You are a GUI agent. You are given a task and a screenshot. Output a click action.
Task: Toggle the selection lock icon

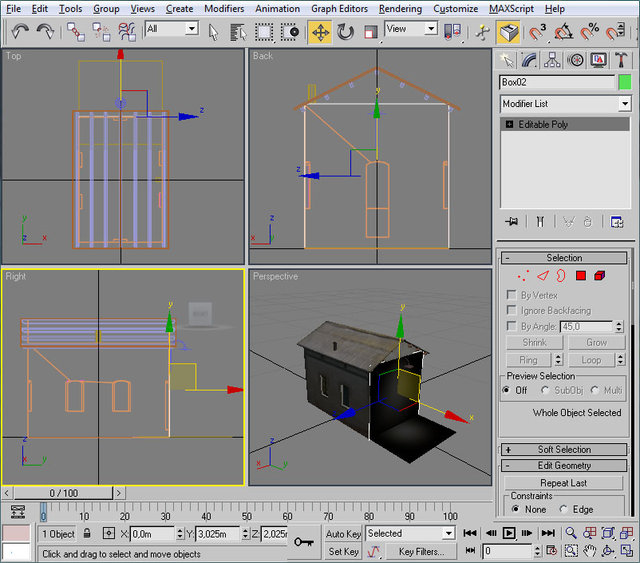click(x=88, y=534)
